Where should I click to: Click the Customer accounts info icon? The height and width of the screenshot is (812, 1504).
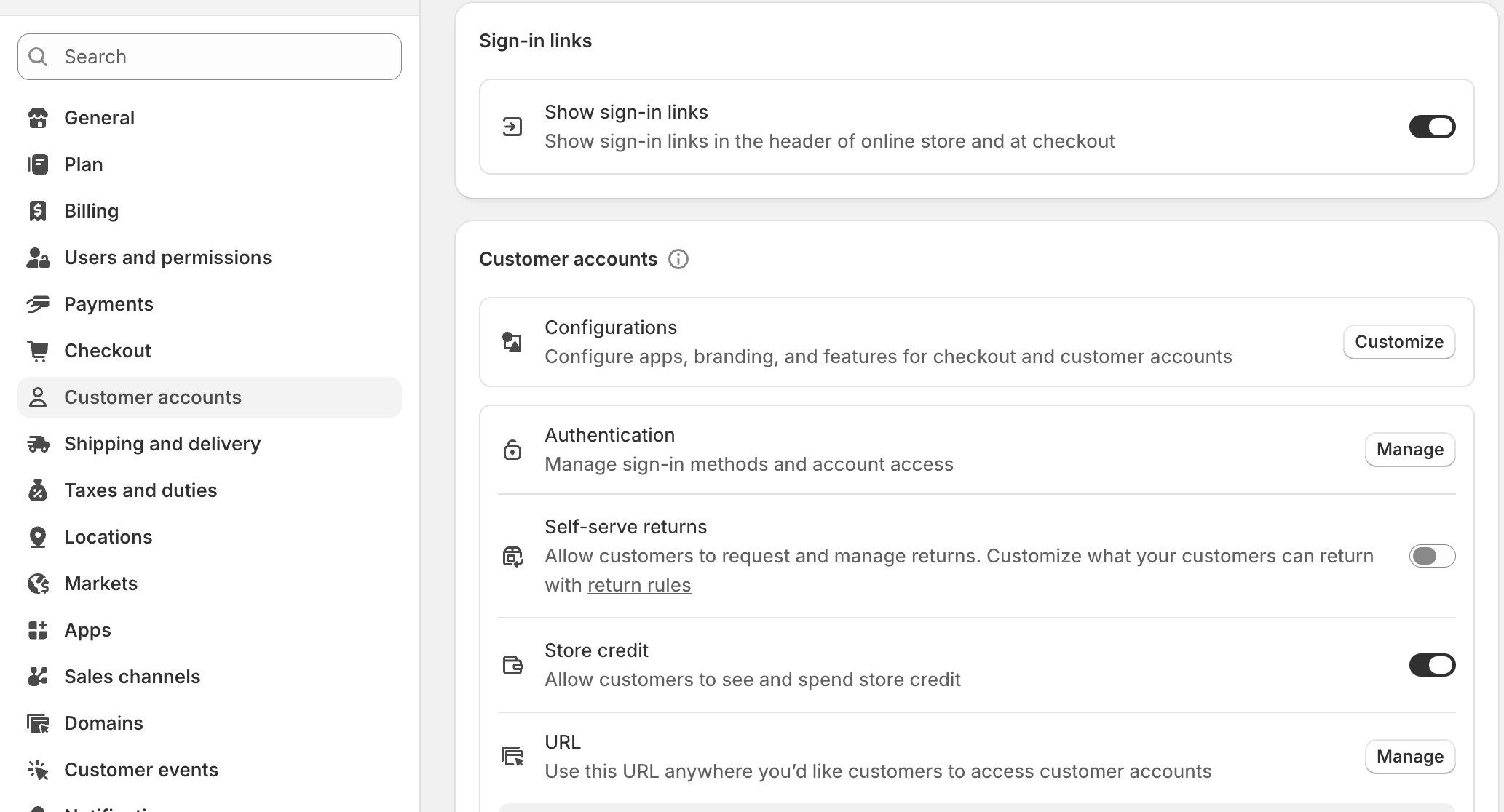click(678, 259)
